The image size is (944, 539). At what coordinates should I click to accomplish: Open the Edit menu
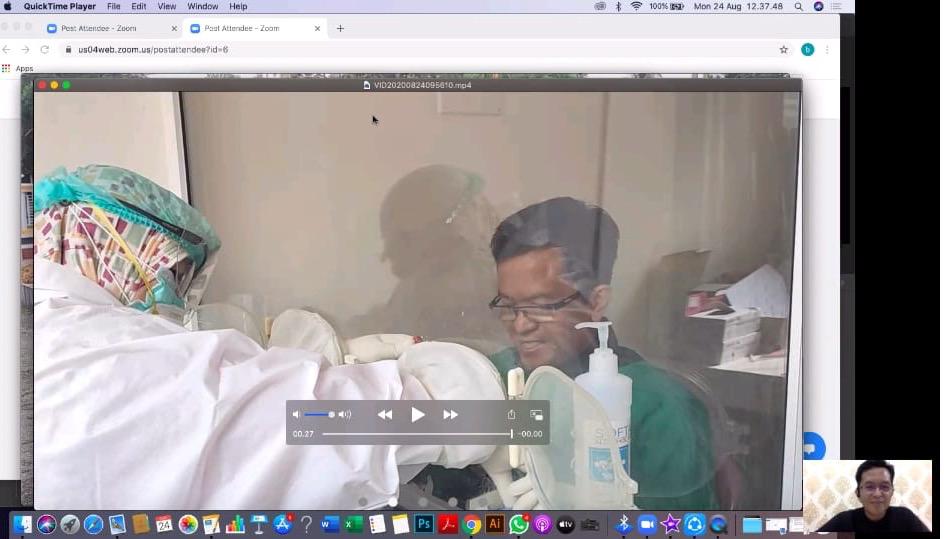coord(138,6)
